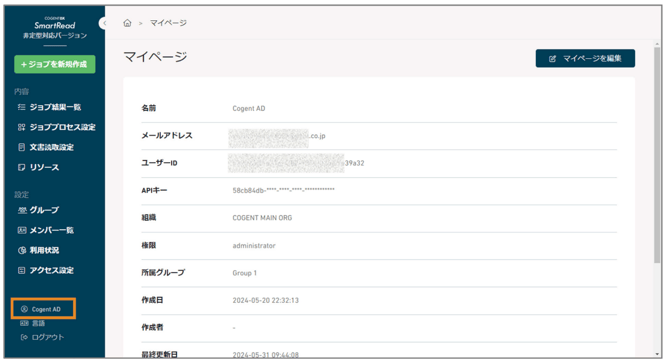Screen dimensions: 670x363
Task: Click the 組織 row label
Action: tap(149, 218)
